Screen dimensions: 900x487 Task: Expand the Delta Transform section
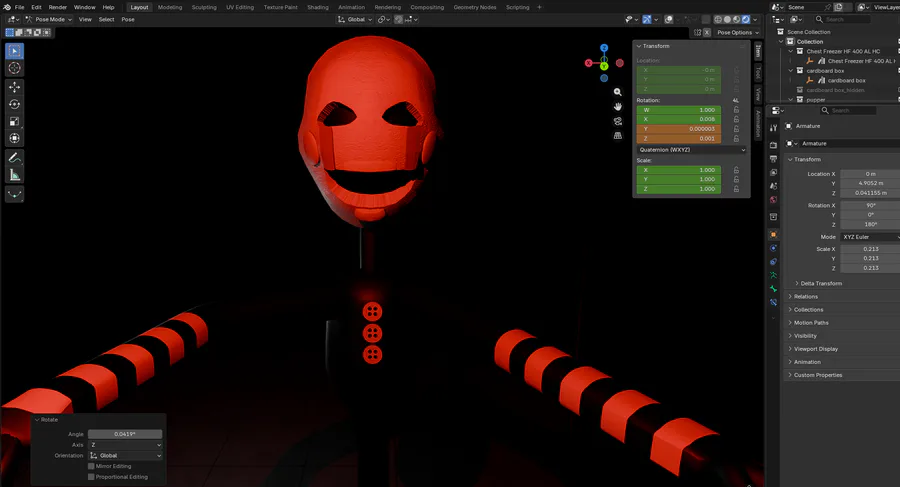(821, 283)
